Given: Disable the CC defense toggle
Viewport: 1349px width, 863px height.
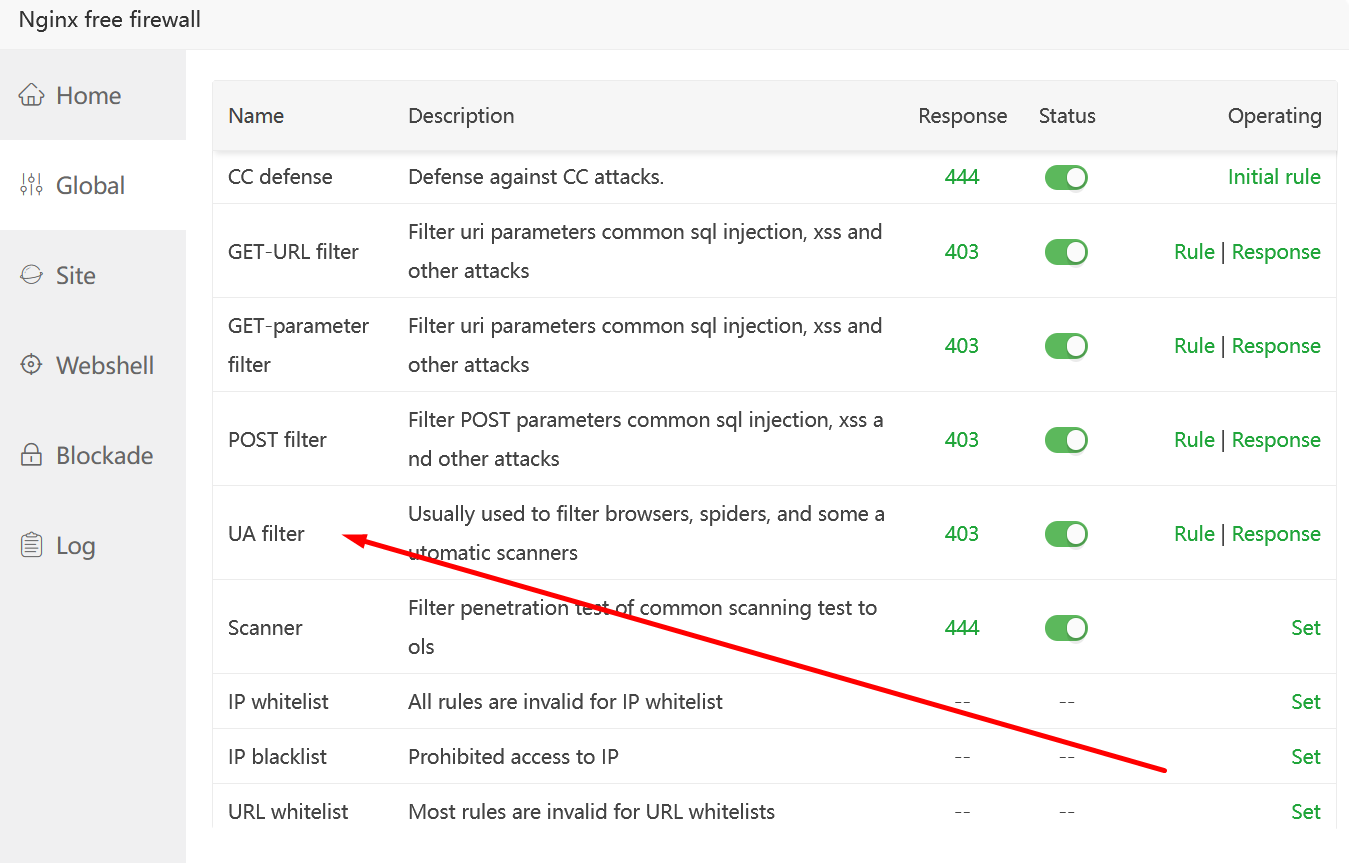Looking at the screenshot, I should (1066, 177).
